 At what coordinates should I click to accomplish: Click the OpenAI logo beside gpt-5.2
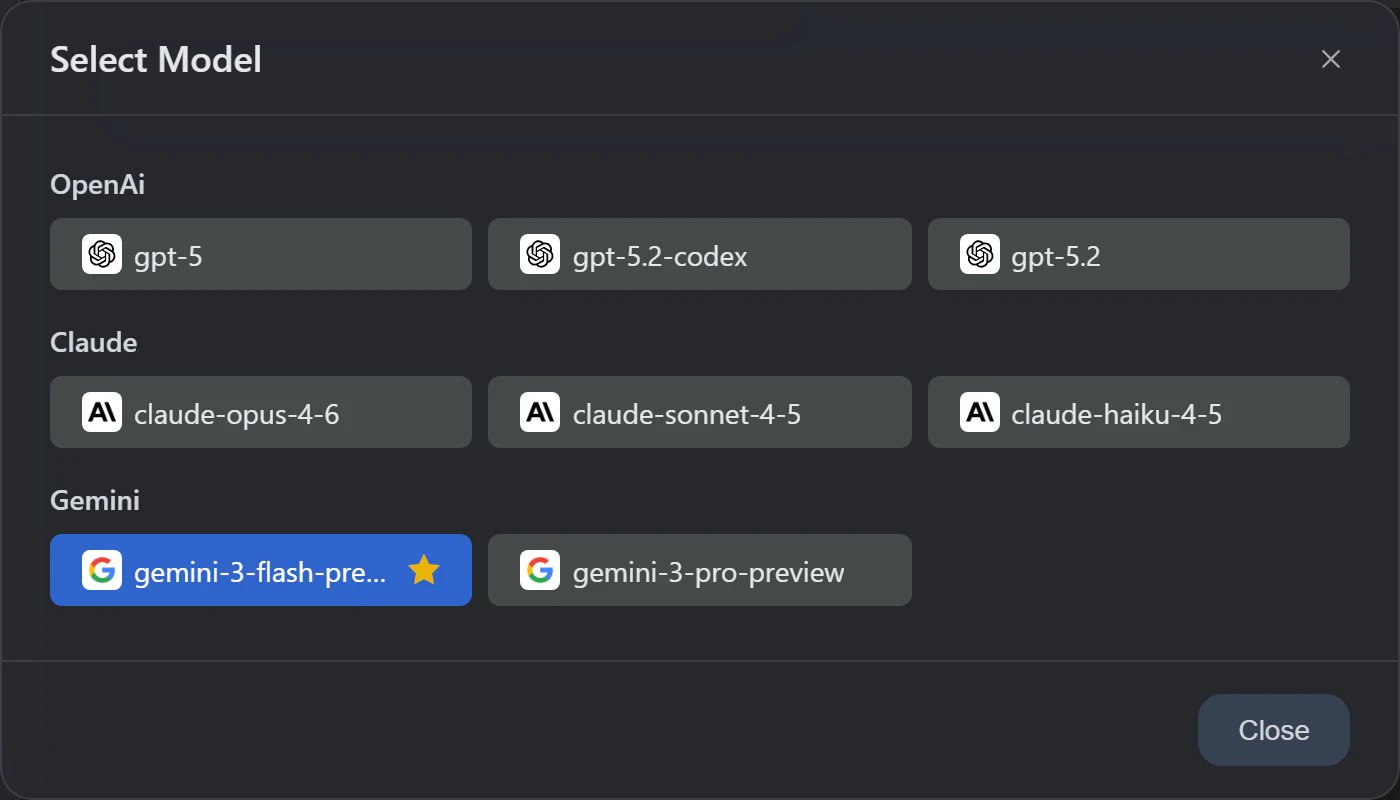pyautogui.click(x=980, y=254)
